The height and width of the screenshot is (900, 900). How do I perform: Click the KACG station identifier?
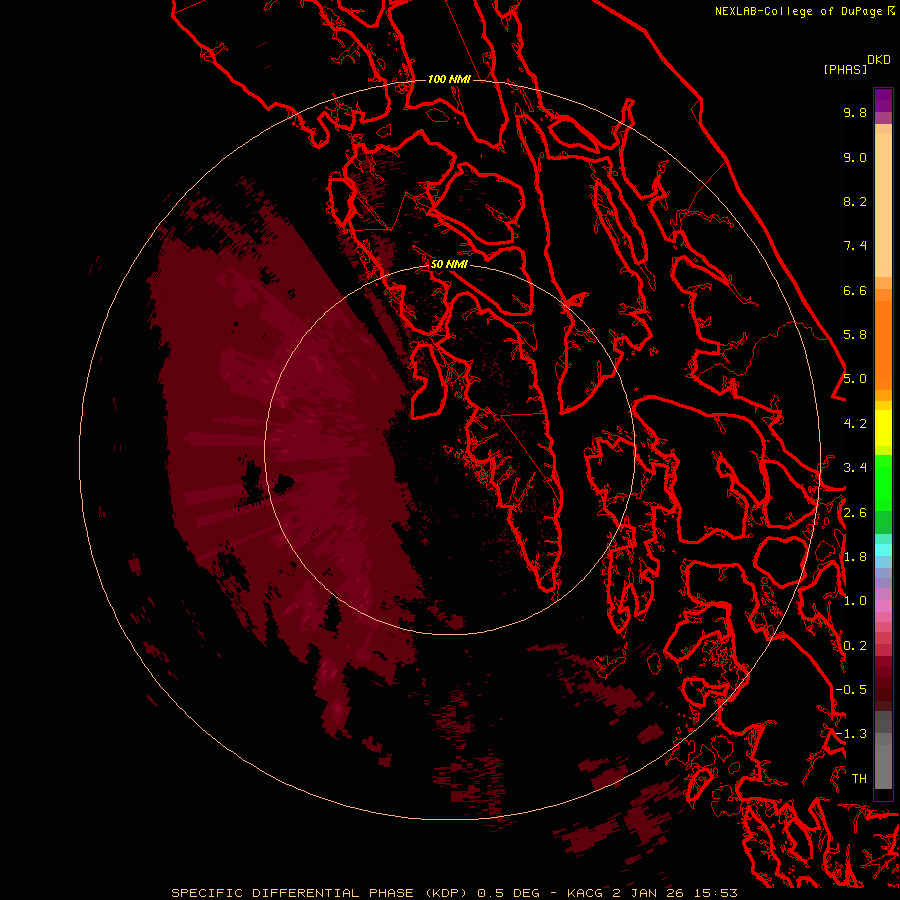[x=586, y=893]
